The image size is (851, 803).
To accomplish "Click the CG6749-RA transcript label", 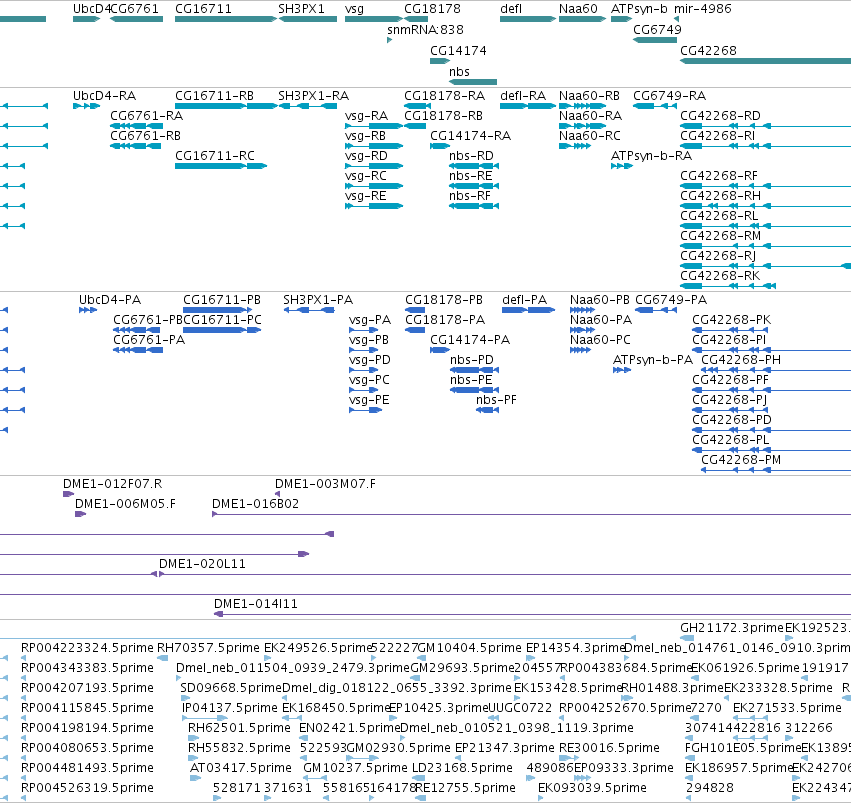I will click(669, 96).
